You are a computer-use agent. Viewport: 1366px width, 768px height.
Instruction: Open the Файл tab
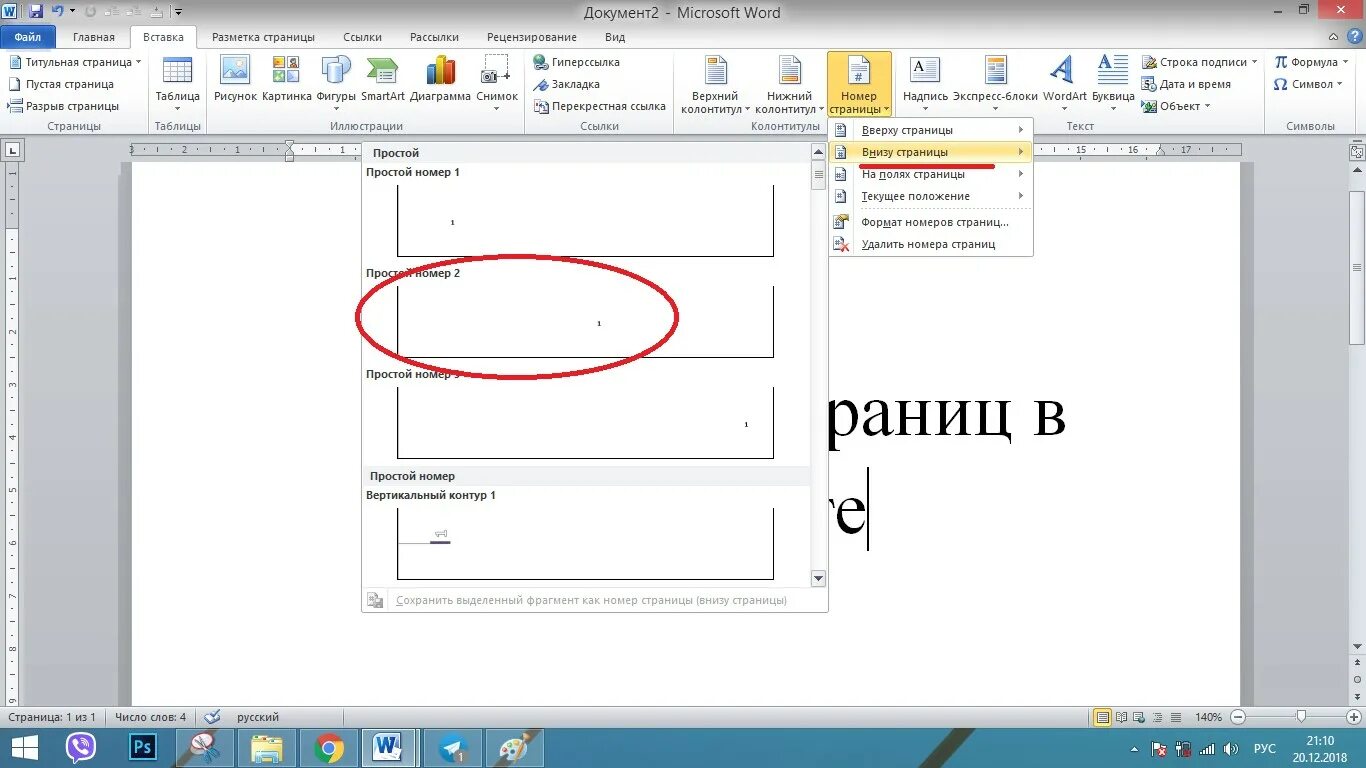[x=28, y=37]
